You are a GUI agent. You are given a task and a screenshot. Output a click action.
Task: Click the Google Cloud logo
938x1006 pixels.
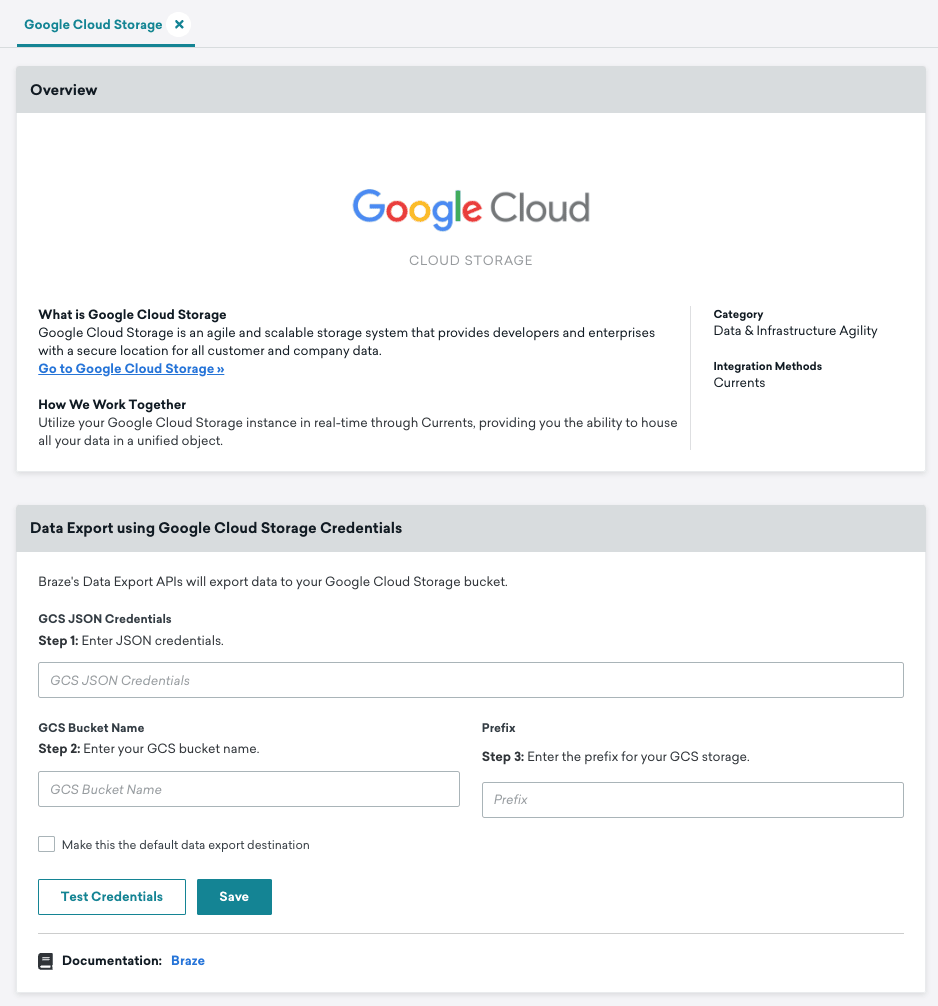pos(470,210)
